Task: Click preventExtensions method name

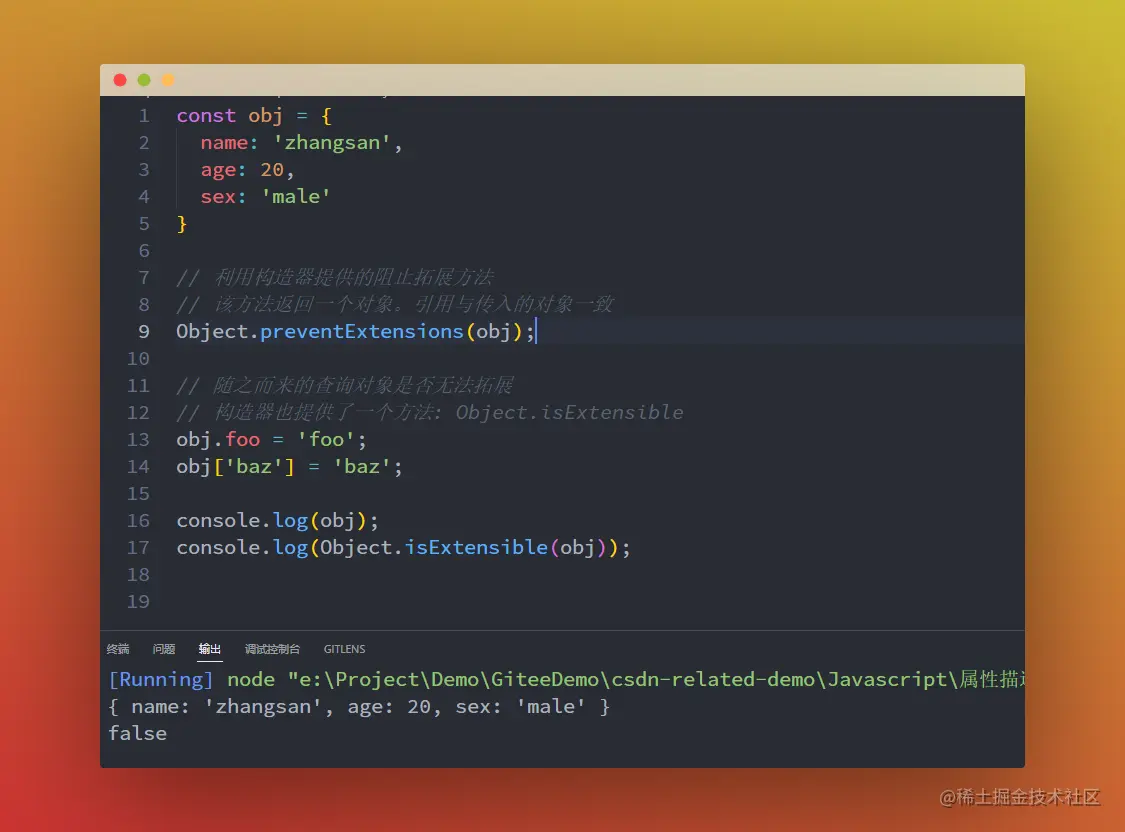Action: 362,331
